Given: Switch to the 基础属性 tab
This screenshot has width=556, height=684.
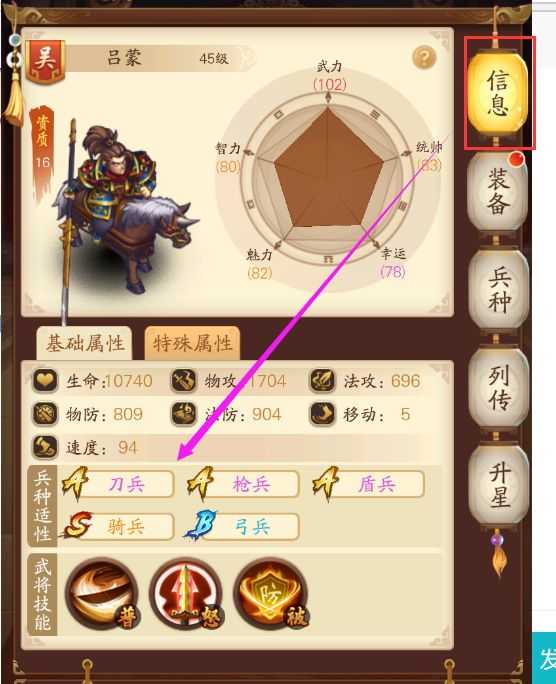Looking at the screenshot, I should click(85, 343).
